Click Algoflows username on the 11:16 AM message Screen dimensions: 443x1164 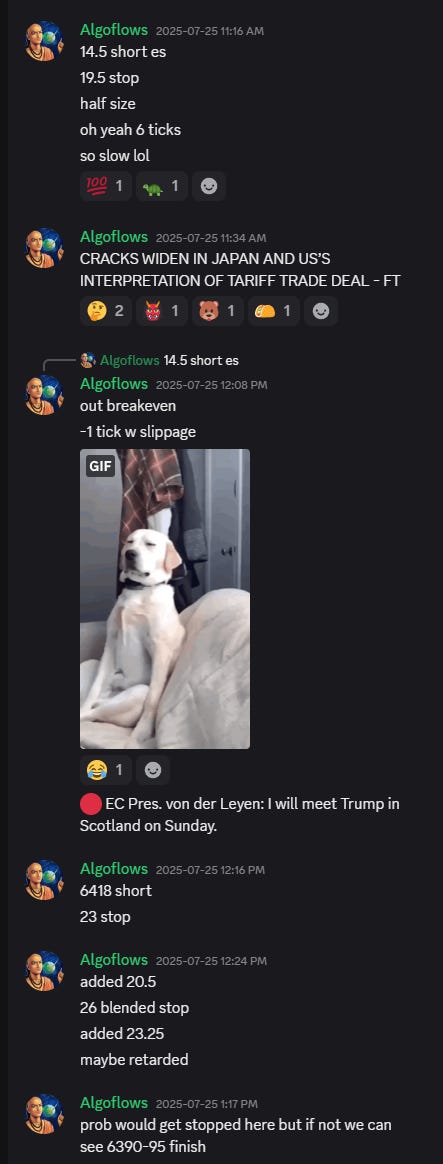point(114,30)
